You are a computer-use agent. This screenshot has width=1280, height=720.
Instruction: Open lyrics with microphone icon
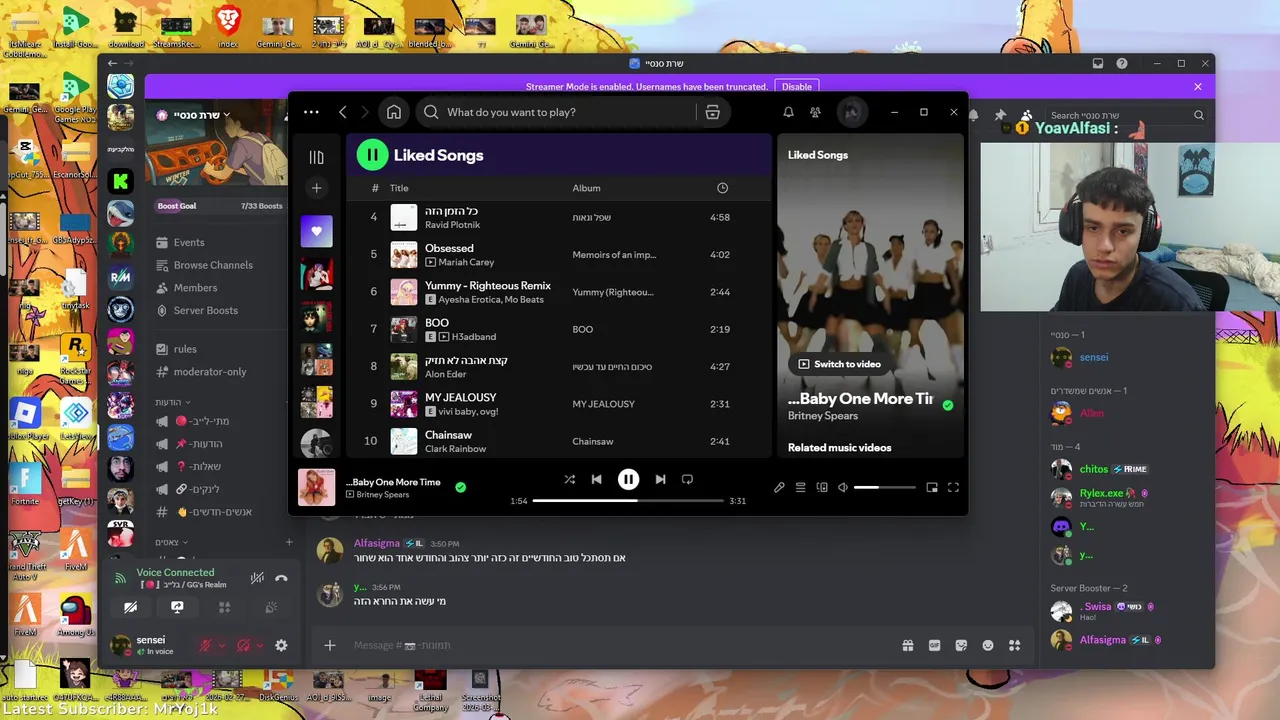tap(779, 487)
